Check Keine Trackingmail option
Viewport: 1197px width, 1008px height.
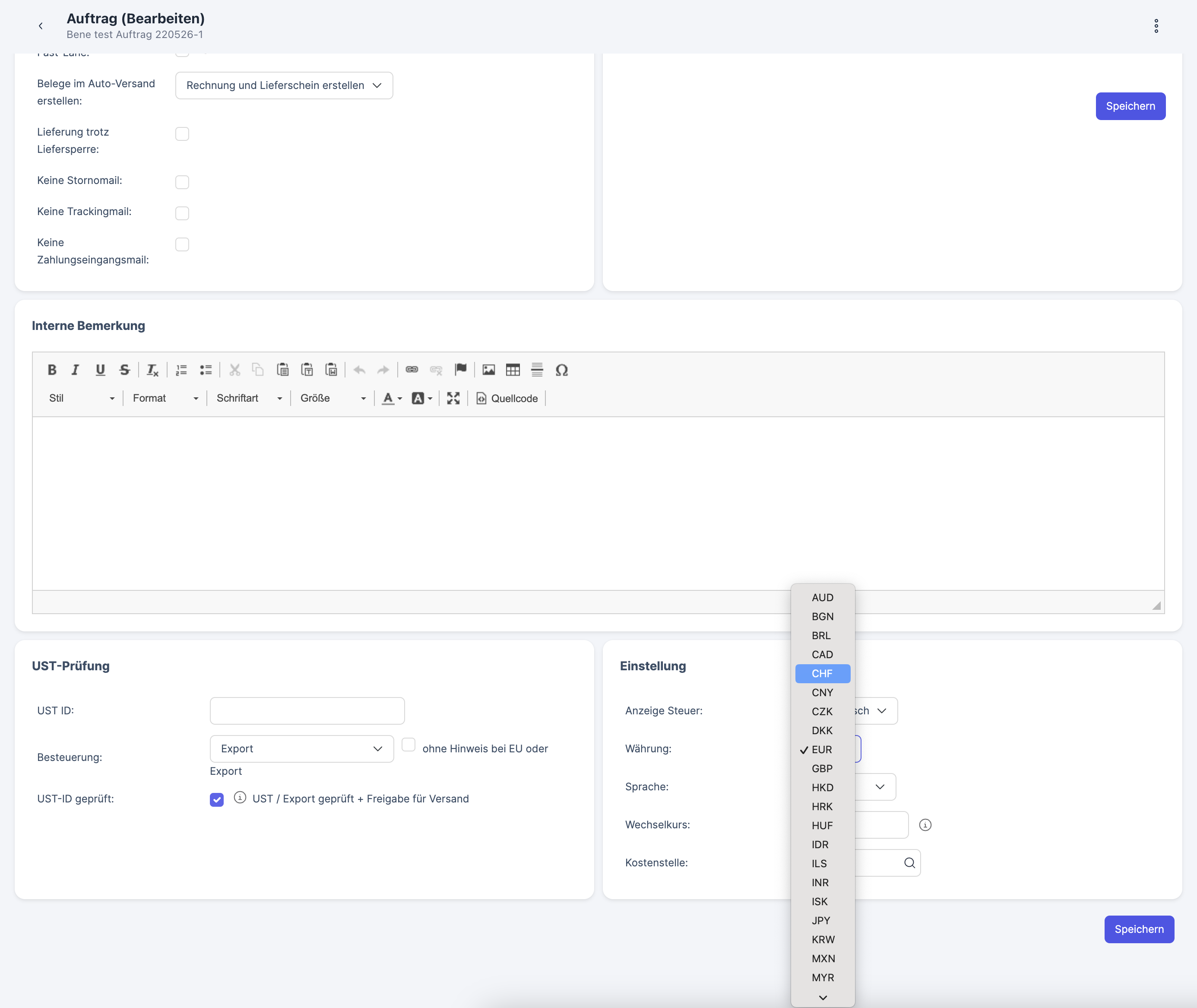click(182, 213)
